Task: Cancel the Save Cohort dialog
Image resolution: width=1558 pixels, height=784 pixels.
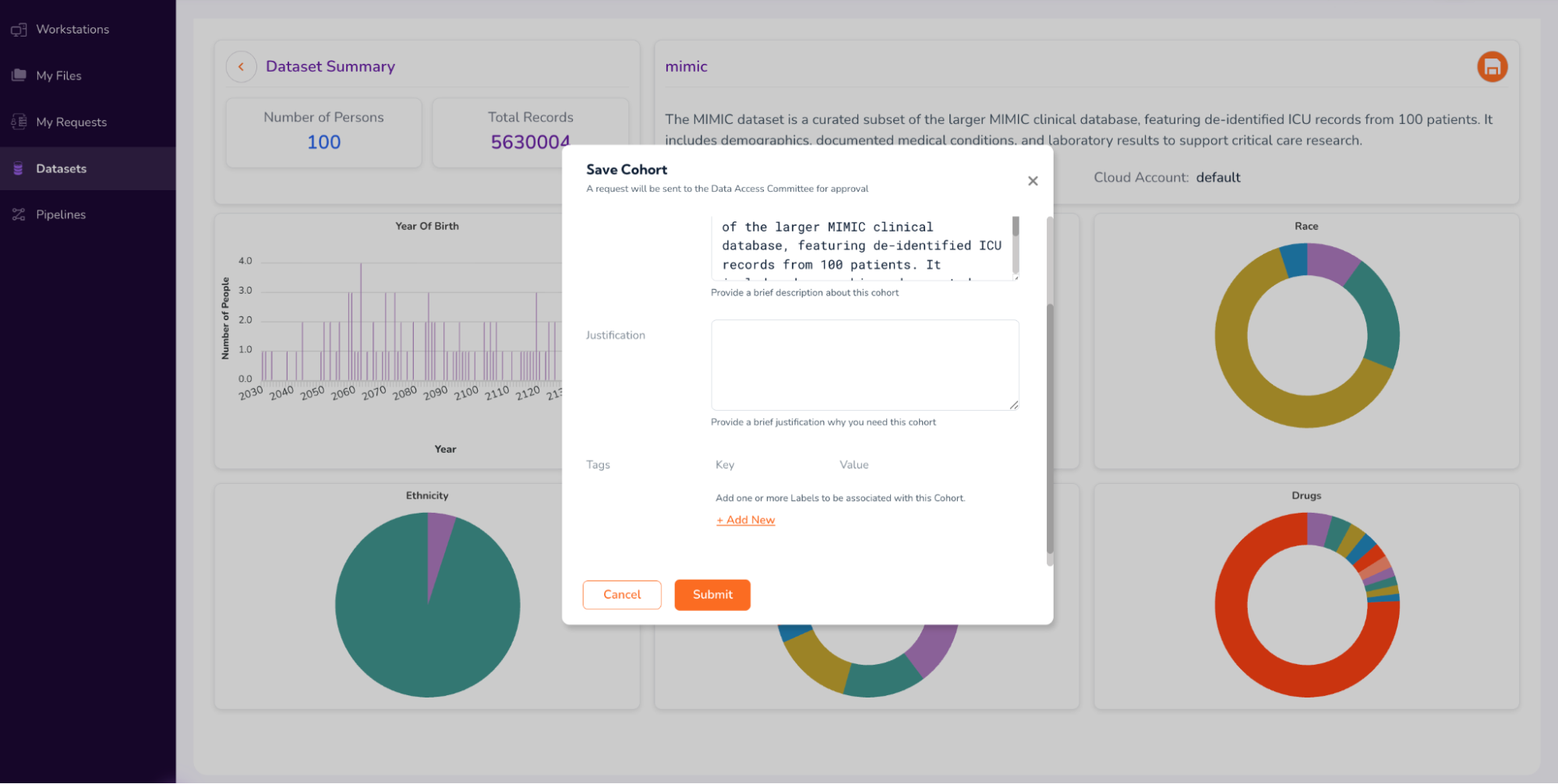Action: click(x=621, y=595)
